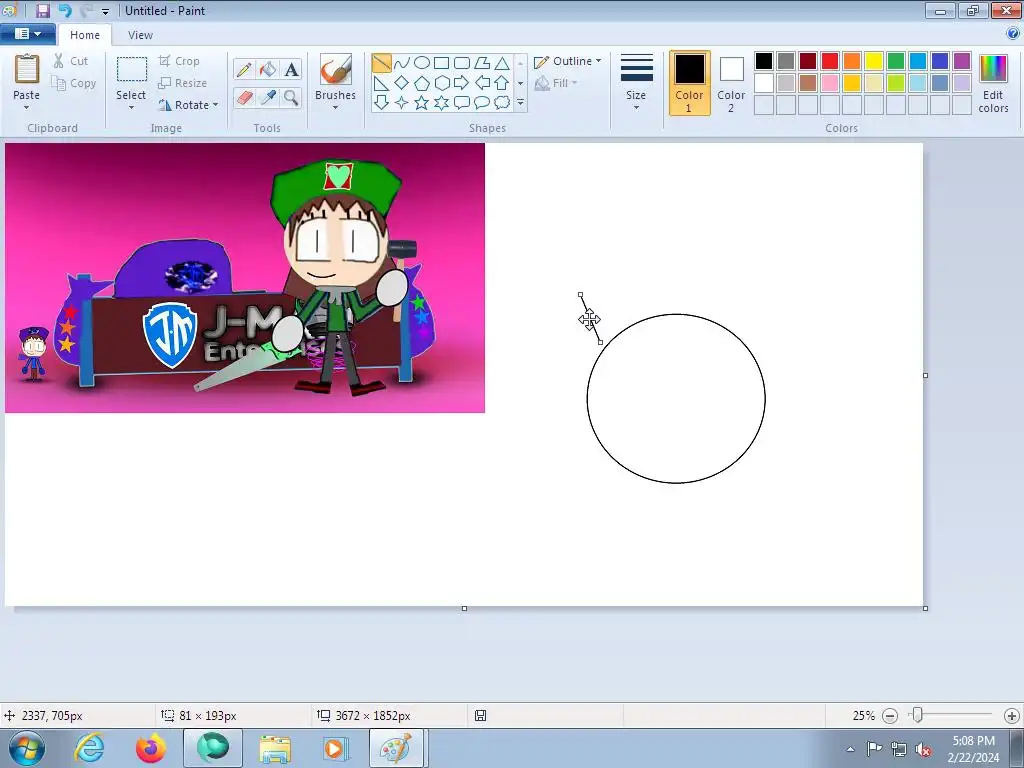Open Firefox from the taskbar
The width and height of the screenshot is (1024, 768).
coord(151,748)
